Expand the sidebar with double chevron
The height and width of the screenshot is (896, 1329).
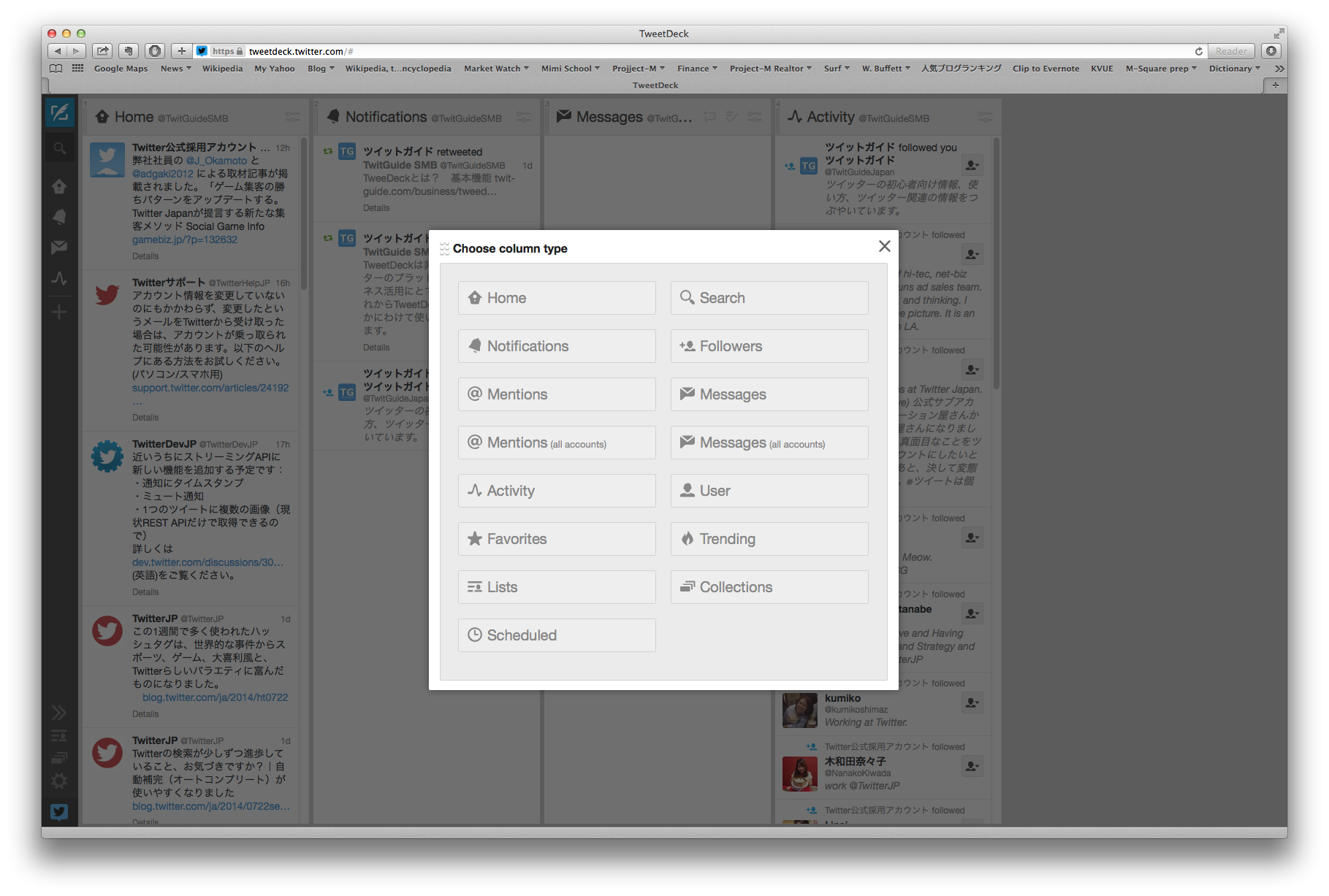[x=59, y=712]
